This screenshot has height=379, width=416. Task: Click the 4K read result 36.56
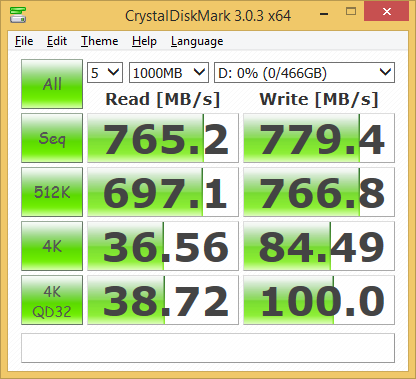click(x=163, y=246)
